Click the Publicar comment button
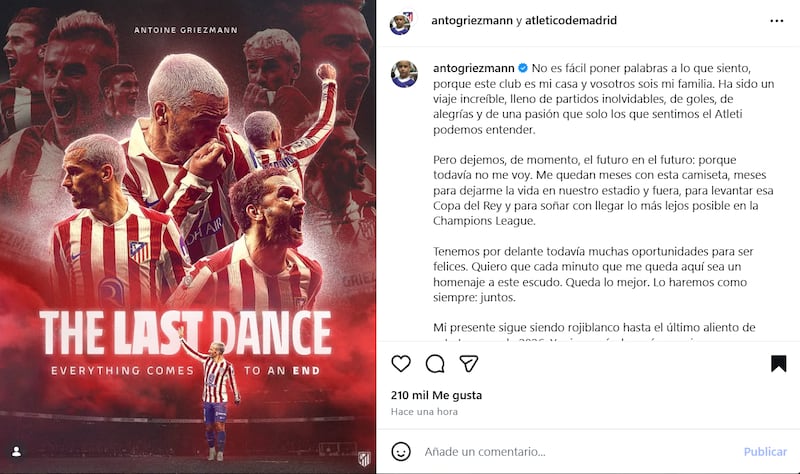The image size is (800, 474). [x=765, y=452]
